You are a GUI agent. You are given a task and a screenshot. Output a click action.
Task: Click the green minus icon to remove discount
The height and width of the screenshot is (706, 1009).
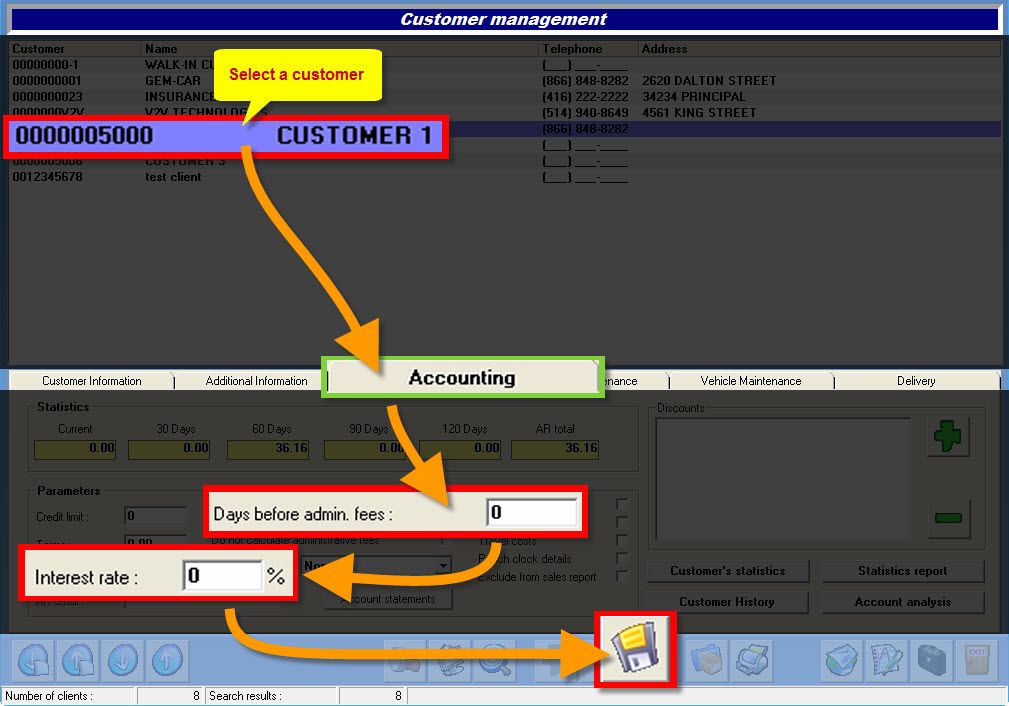[948, 517]
